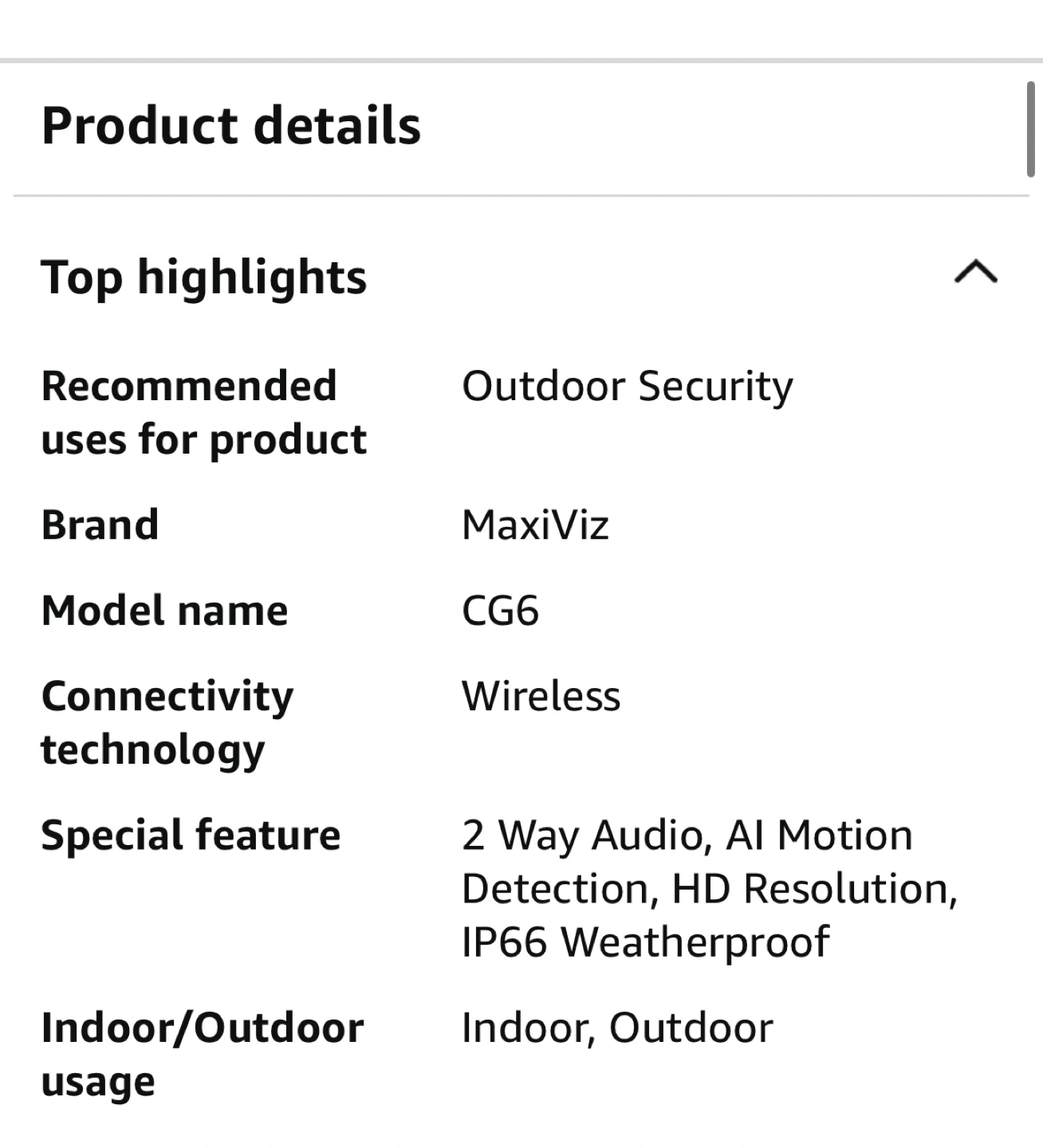Click Detection, HD Resolution text line

[x=709, y=889]
